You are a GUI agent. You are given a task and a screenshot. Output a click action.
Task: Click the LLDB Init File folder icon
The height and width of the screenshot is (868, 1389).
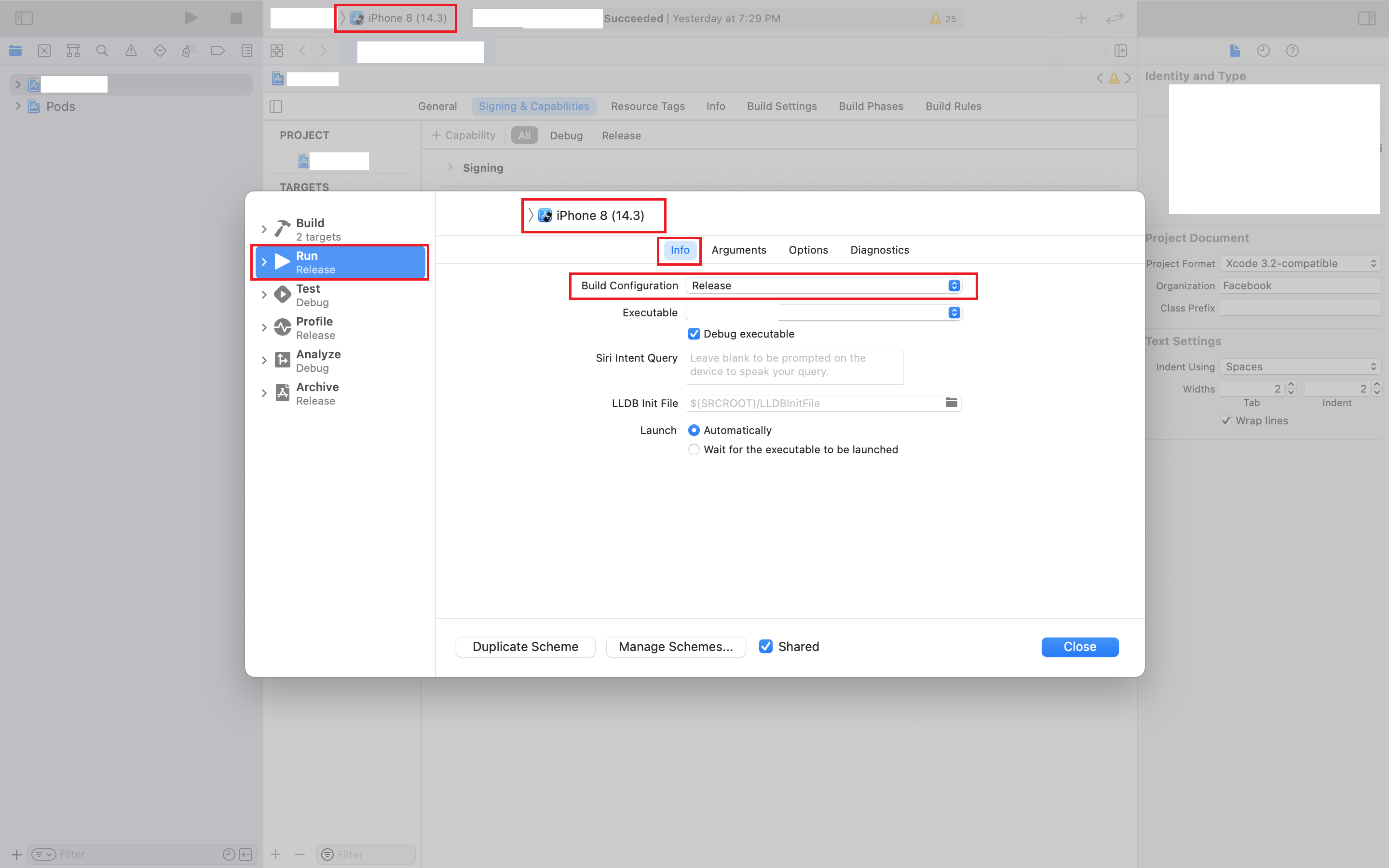pos(951,403)
